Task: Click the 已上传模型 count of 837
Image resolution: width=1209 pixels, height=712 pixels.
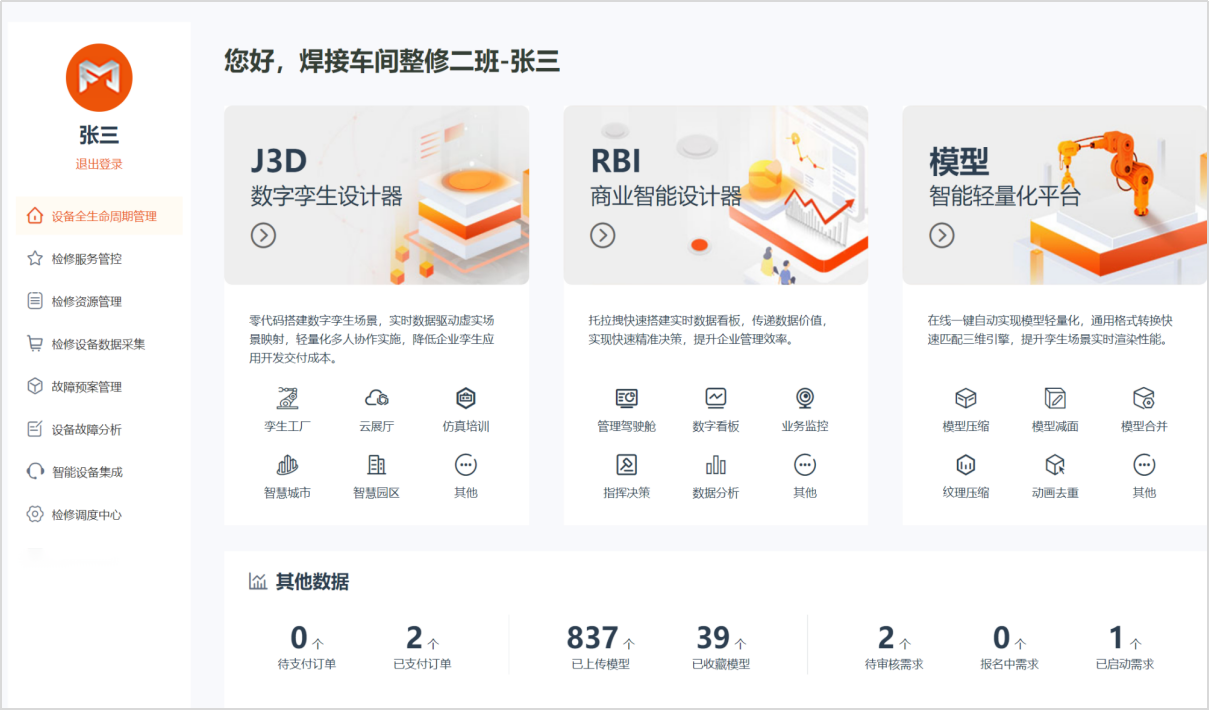Action: [592, 638]
